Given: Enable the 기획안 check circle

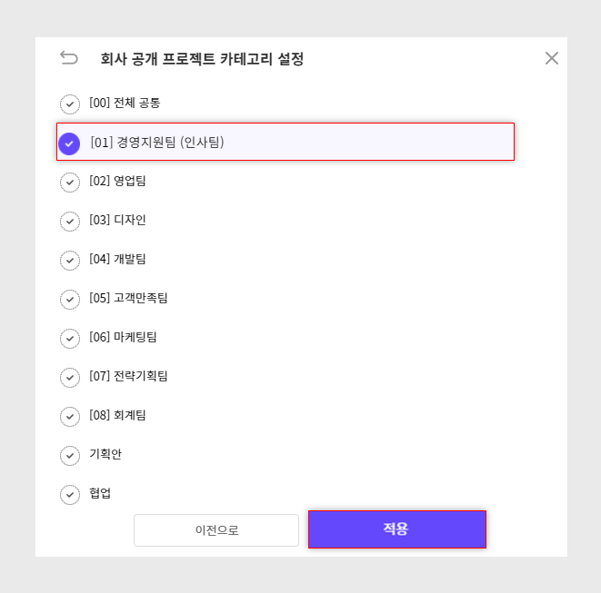Looking at the screenshot, I should coord(70,455).
